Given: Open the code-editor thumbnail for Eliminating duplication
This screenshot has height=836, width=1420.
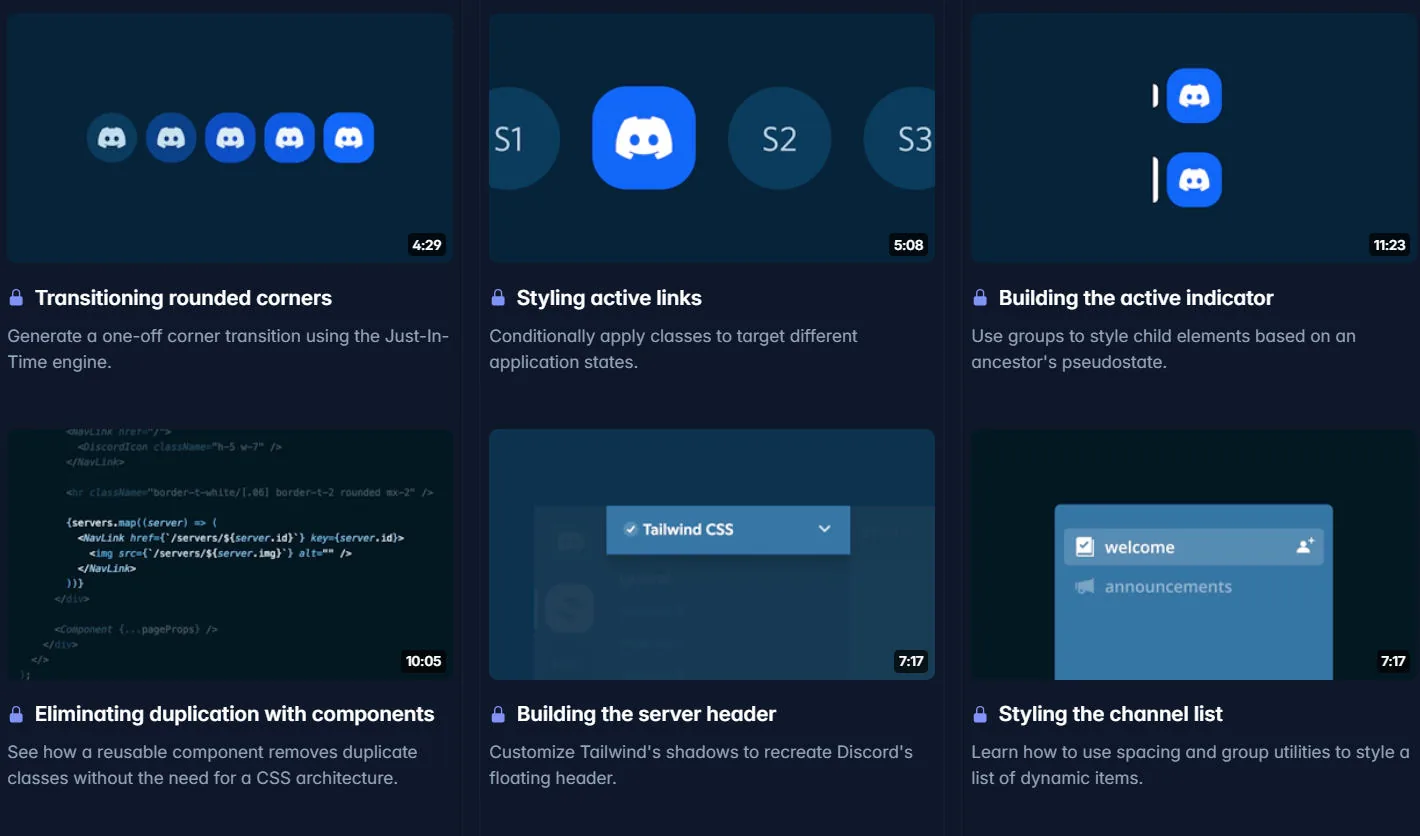Looking at the screenshot, I should click(x=230, y=555).
